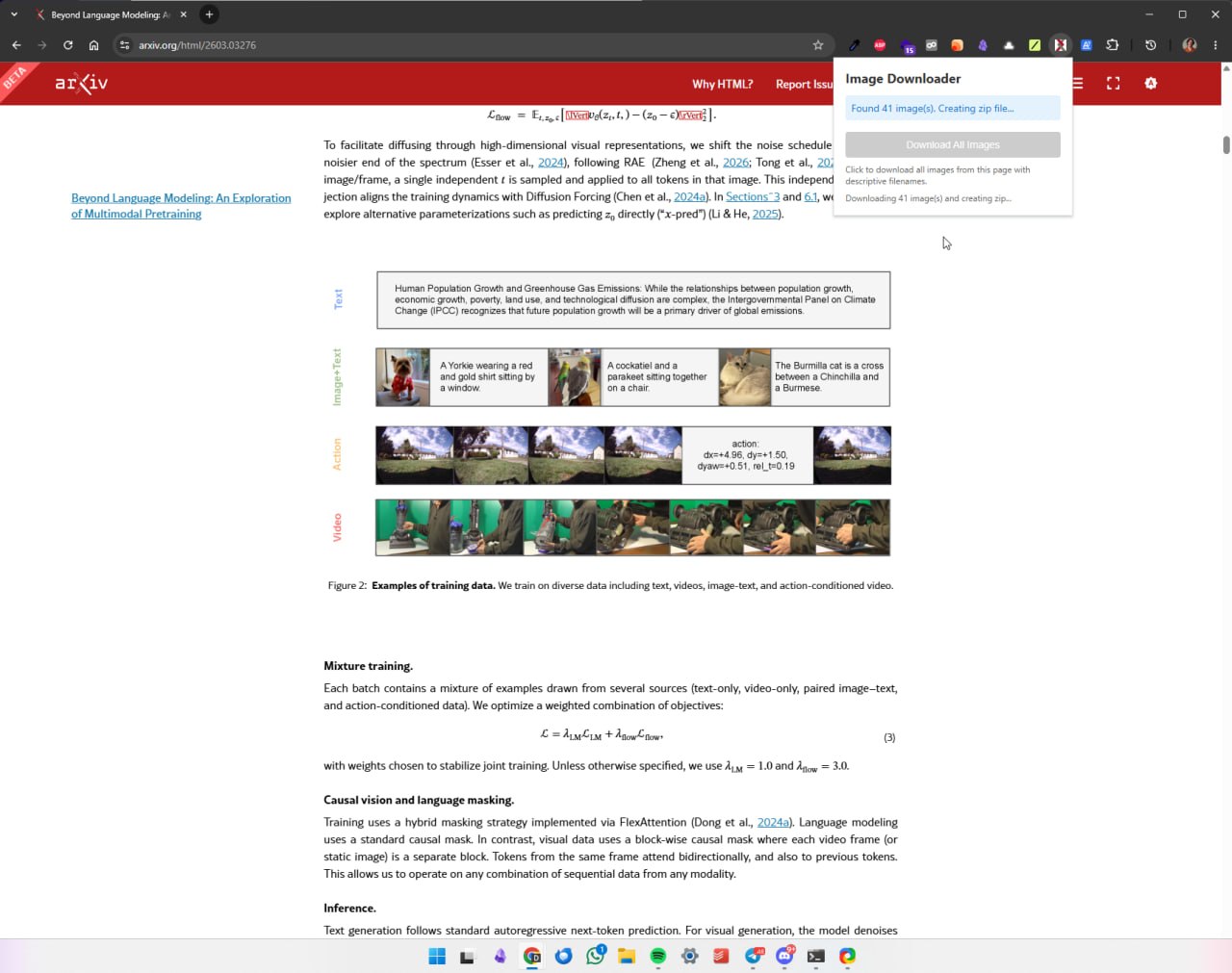Toggle fullscreen view in arXiv header

[1114, 84]
